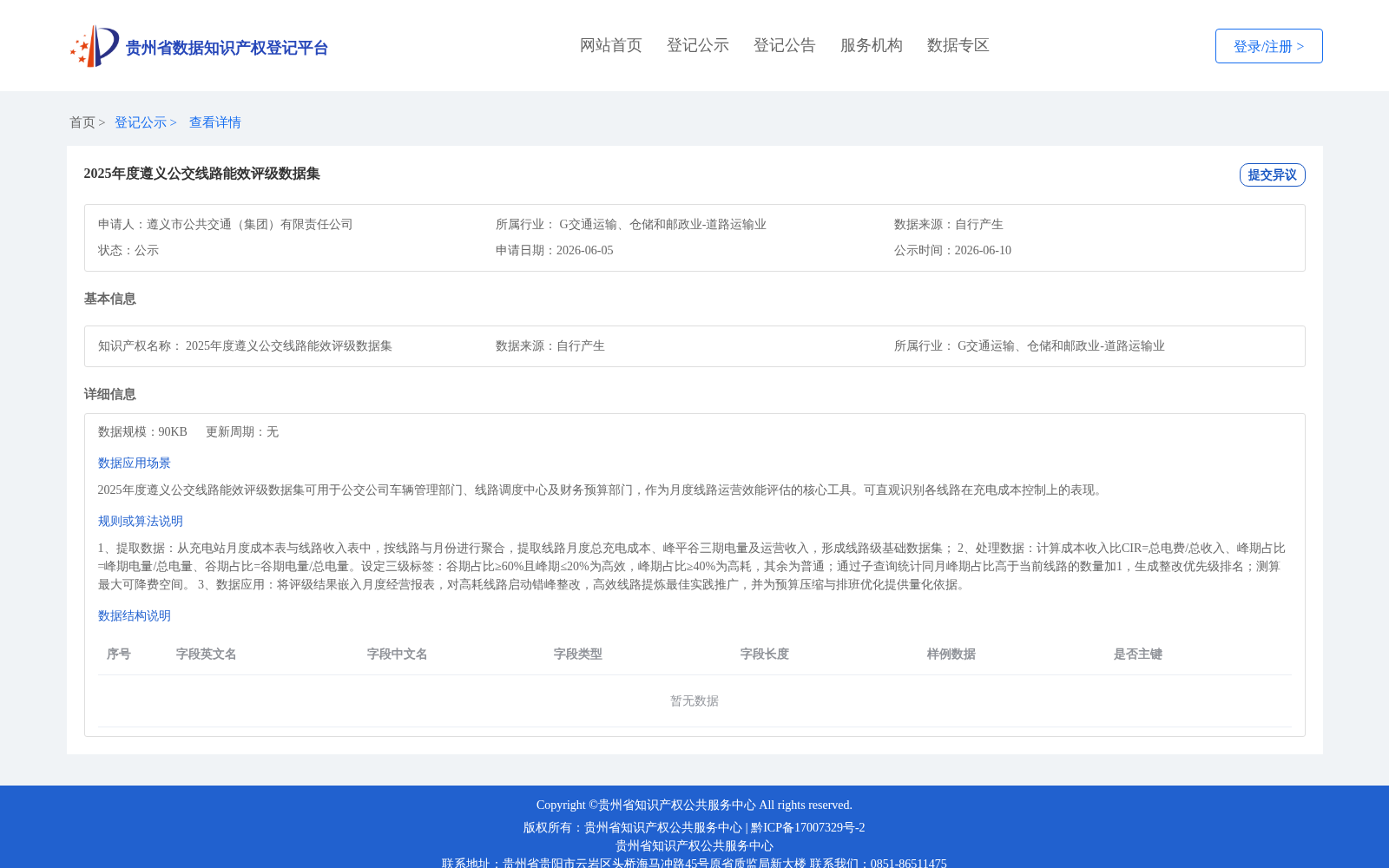Click the 基本信息 section heading
The width and height of the screenshot is (1389, 868).
(110, 299)
